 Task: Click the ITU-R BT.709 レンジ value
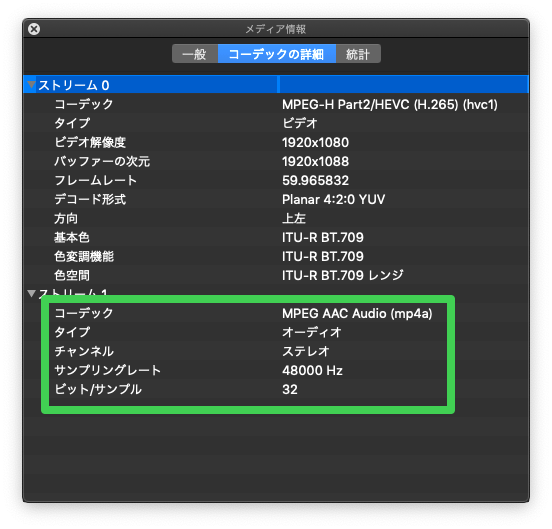pyautogui.click(x=343, y=275)
